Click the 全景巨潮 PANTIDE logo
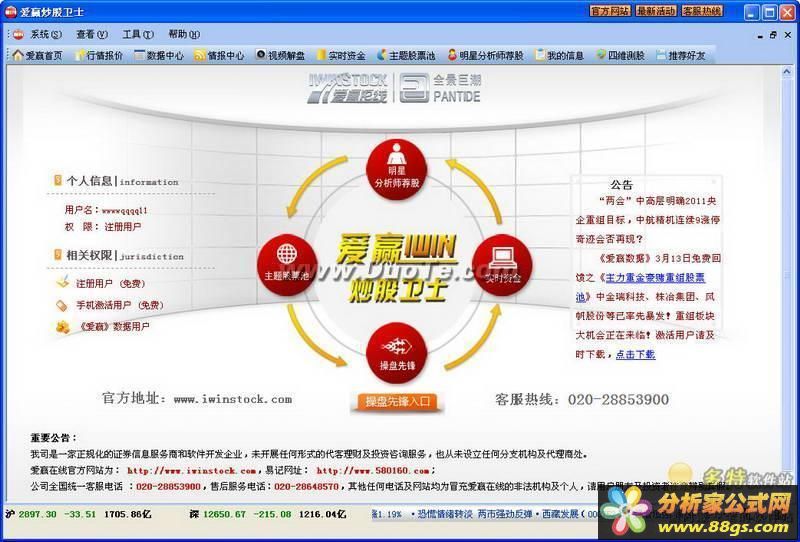Screen dimensions: 800x542 tap(441, 88)
